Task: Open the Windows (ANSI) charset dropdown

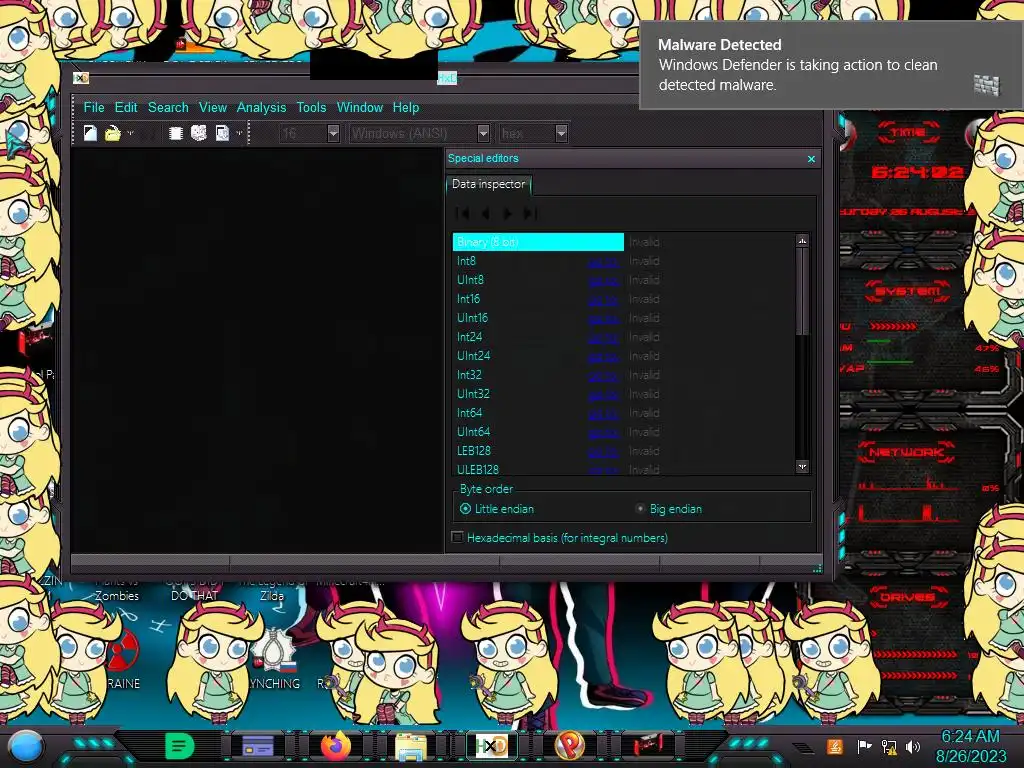Action: [x=419, y=133]
